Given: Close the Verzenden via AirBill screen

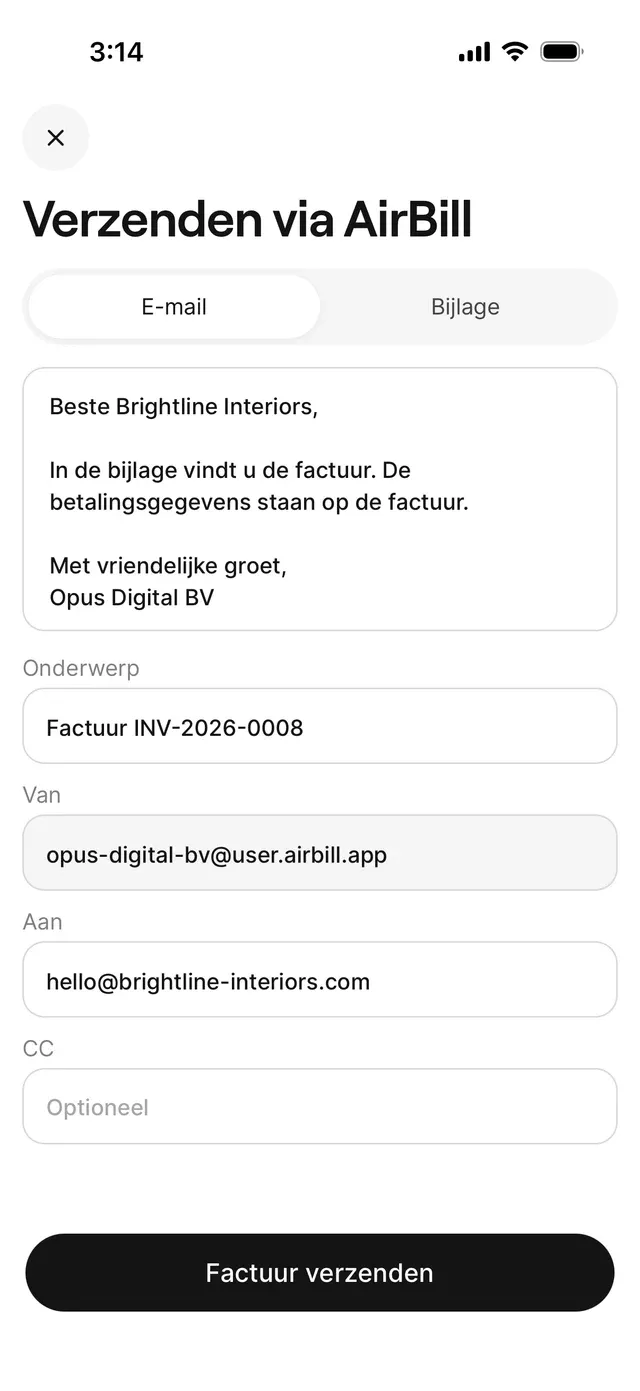Looking at the screenshot, I should (x=56, y=138).
